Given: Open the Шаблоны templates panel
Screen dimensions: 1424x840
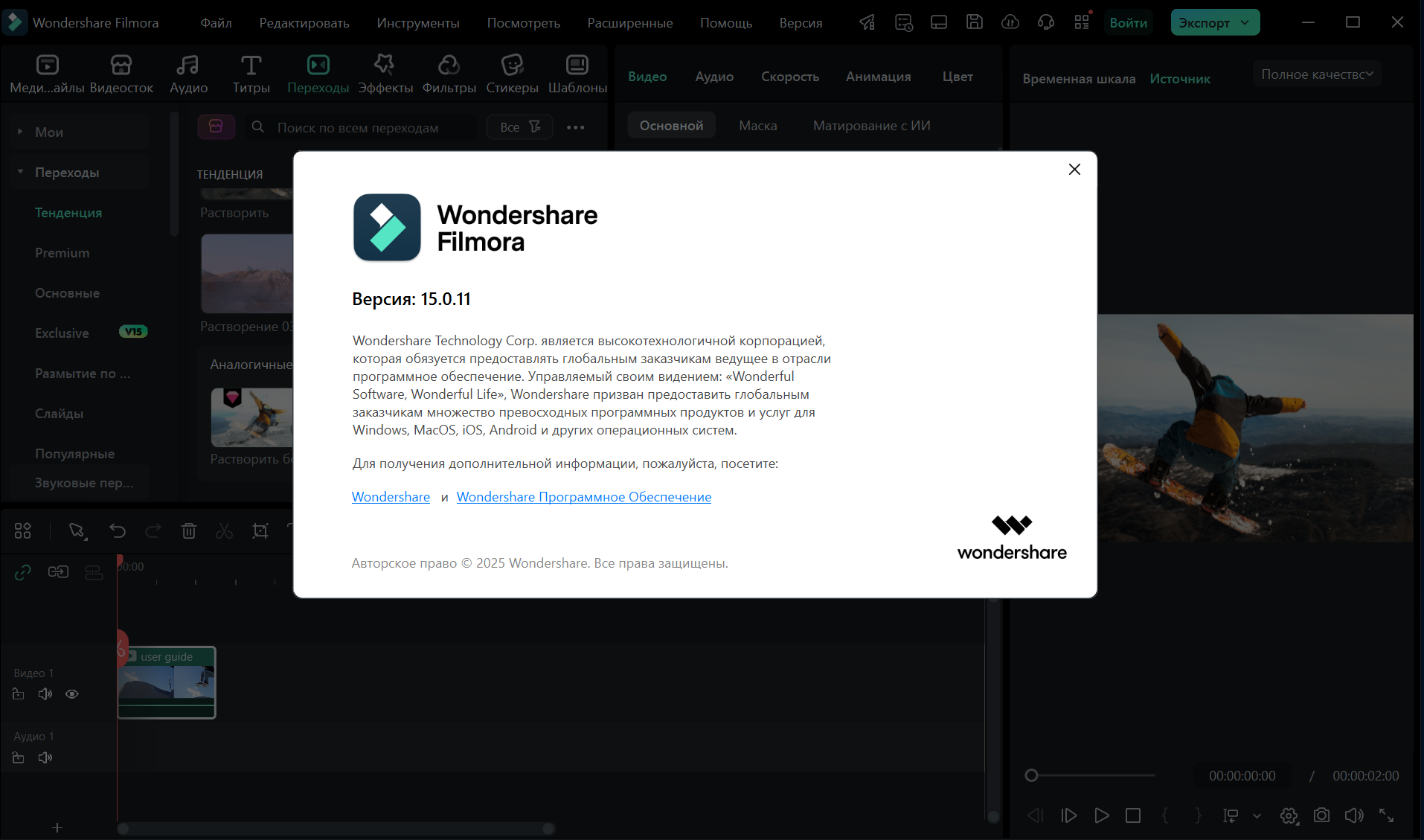Looking at the screenshot, I should pos(577,74).
